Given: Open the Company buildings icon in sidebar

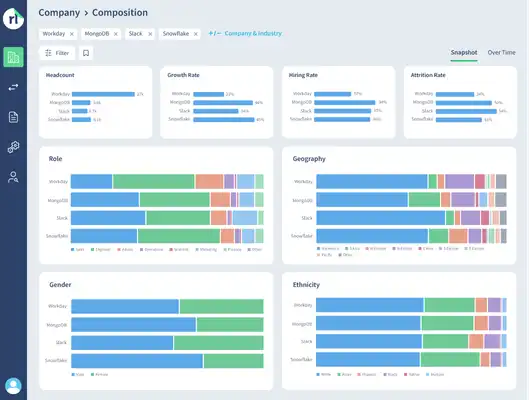Looking at the screenshot, I should pyautogui.click(x=13, y=57).
